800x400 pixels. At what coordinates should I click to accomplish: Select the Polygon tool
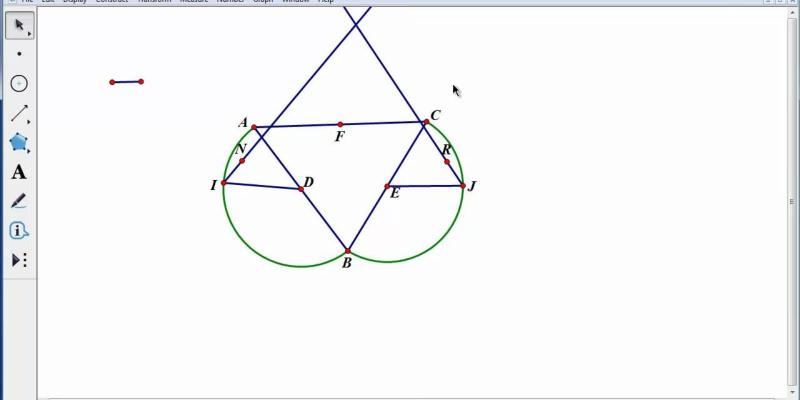click(19, 143)
